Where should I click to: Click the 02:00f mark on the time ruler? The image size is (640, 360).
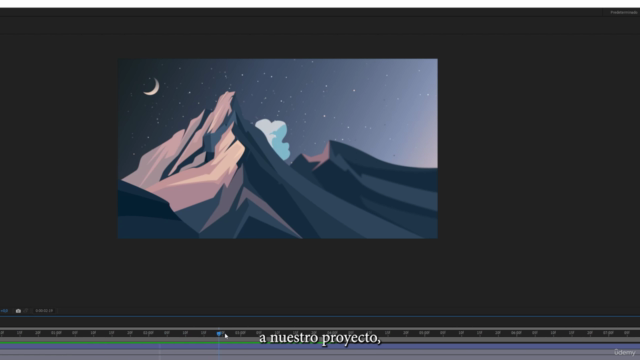click(x=148, y=333)
